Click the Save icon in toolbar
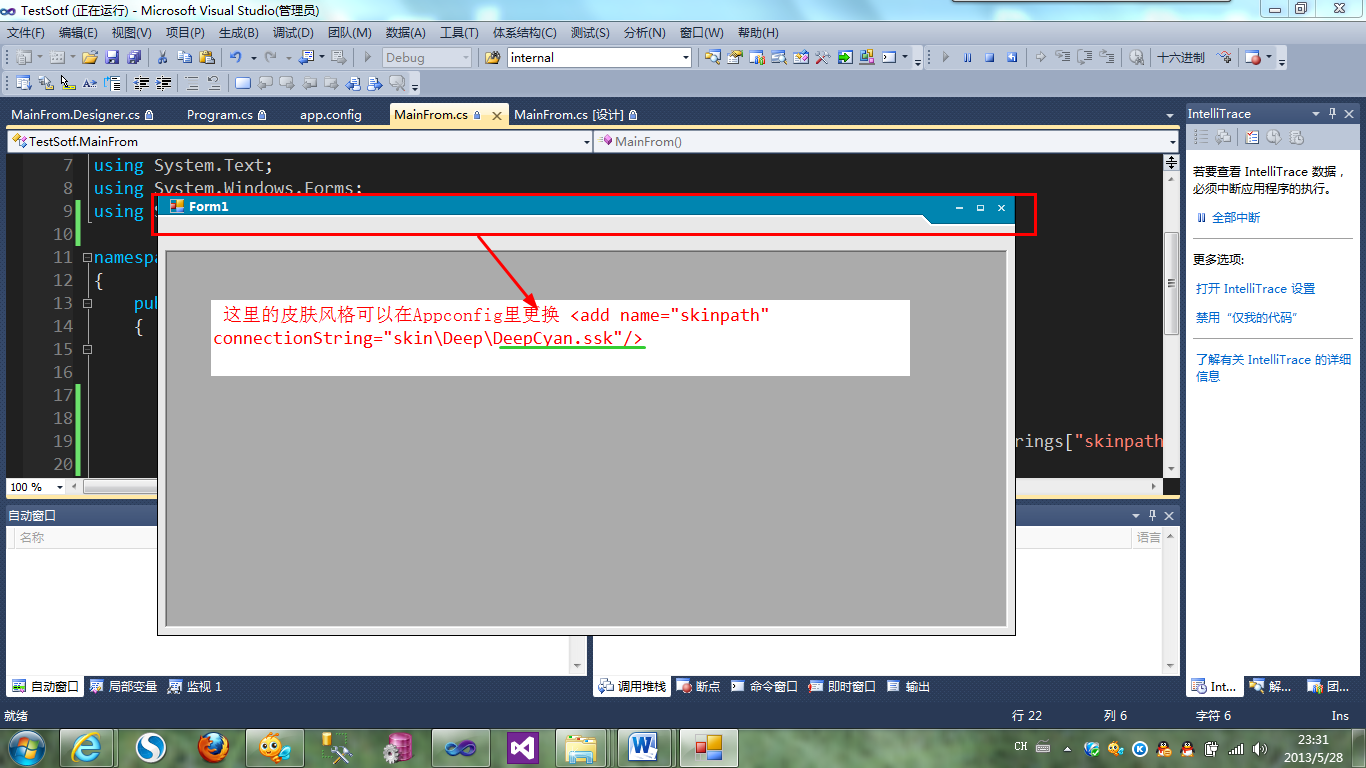Viewport: 1366px width, 768px height. tap(112, 57)
